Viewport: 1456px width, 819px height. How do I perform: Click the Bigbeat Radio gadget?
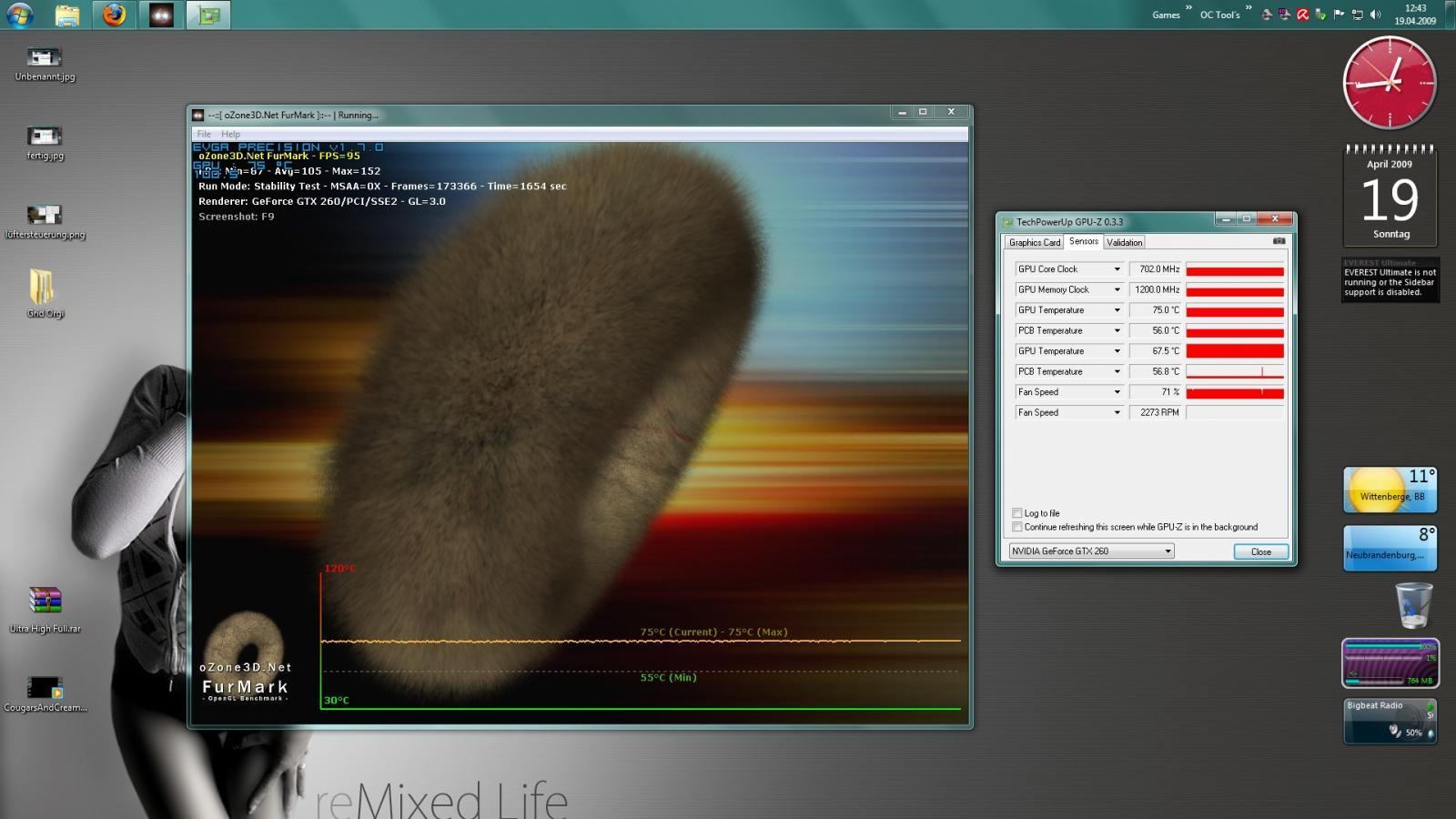[1390, 720]
